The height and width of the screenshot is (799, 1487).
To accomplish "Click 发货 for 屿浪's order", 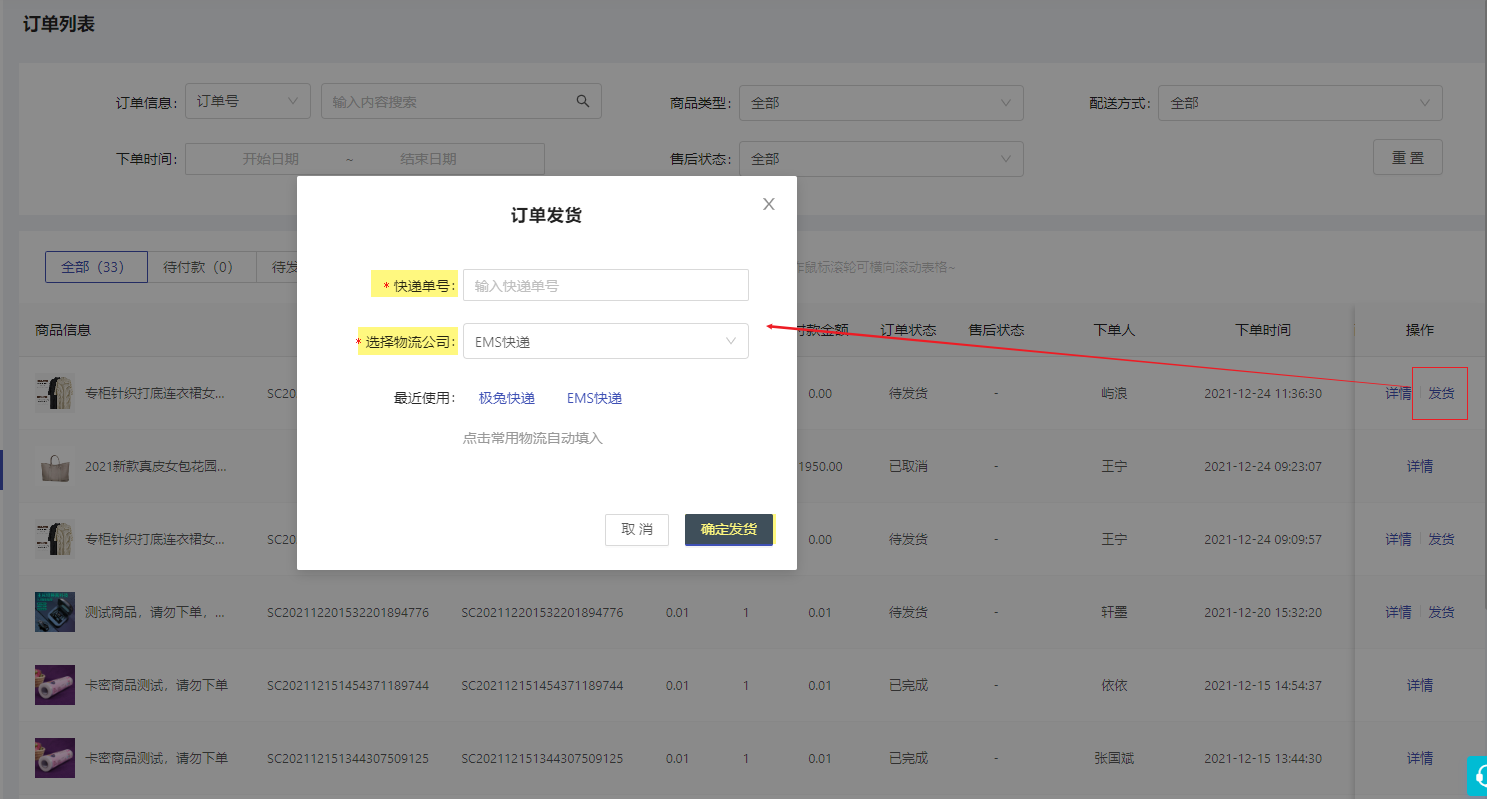I will pyautogui.click(x=1441, y=393).
